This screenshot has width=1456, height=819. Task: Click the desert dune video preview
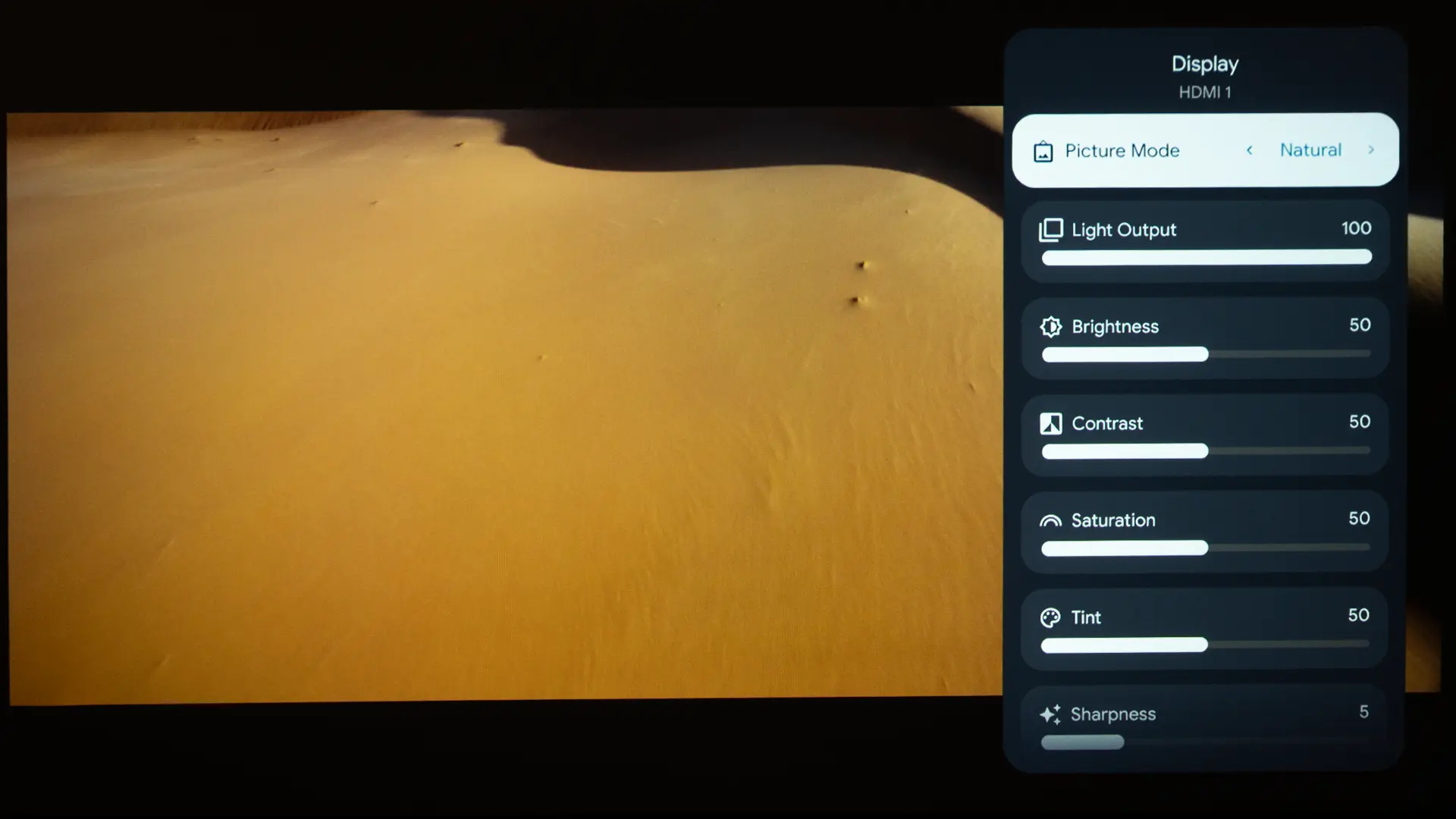[500, 409]
